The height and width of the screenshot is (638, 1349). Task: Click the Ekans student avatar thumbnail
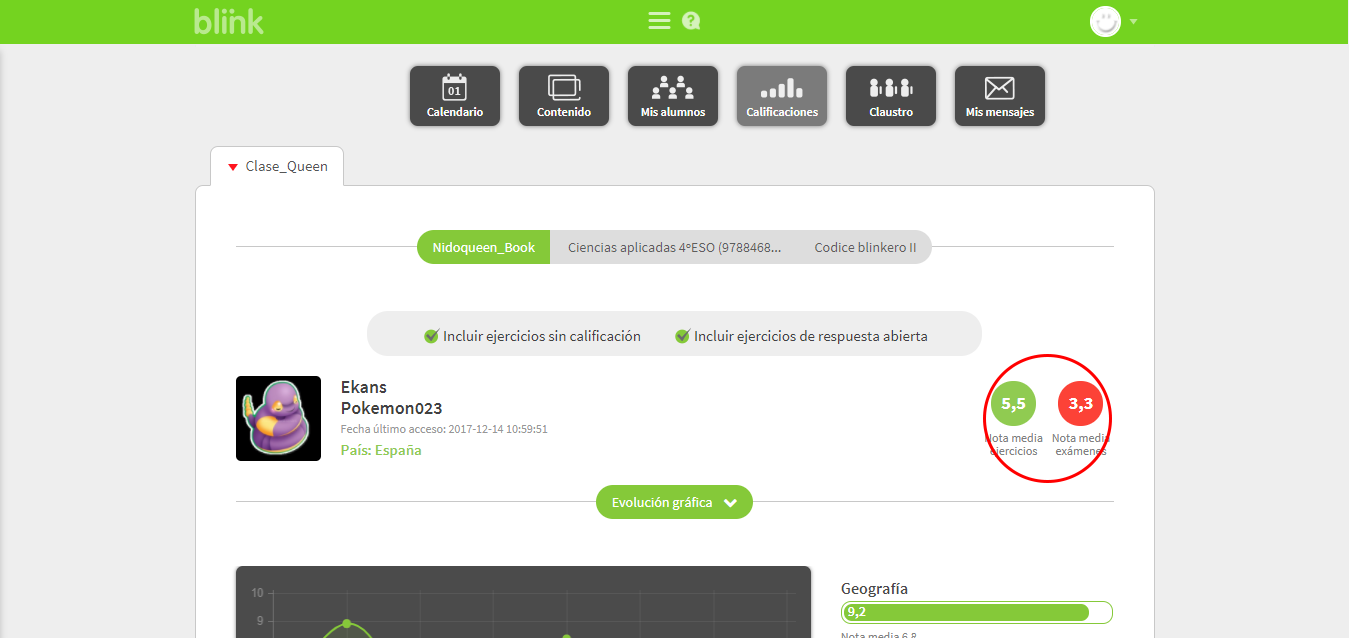point(278,418)
